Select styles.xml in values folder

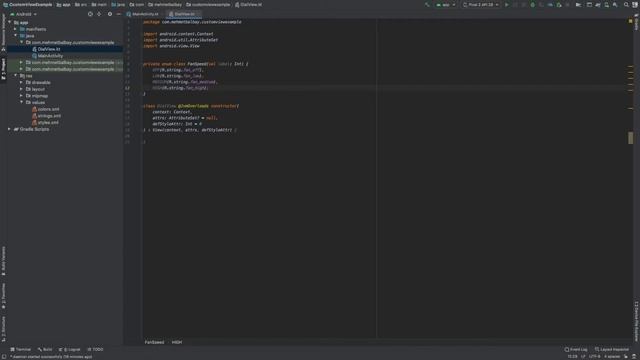click(x=48, y=122)
